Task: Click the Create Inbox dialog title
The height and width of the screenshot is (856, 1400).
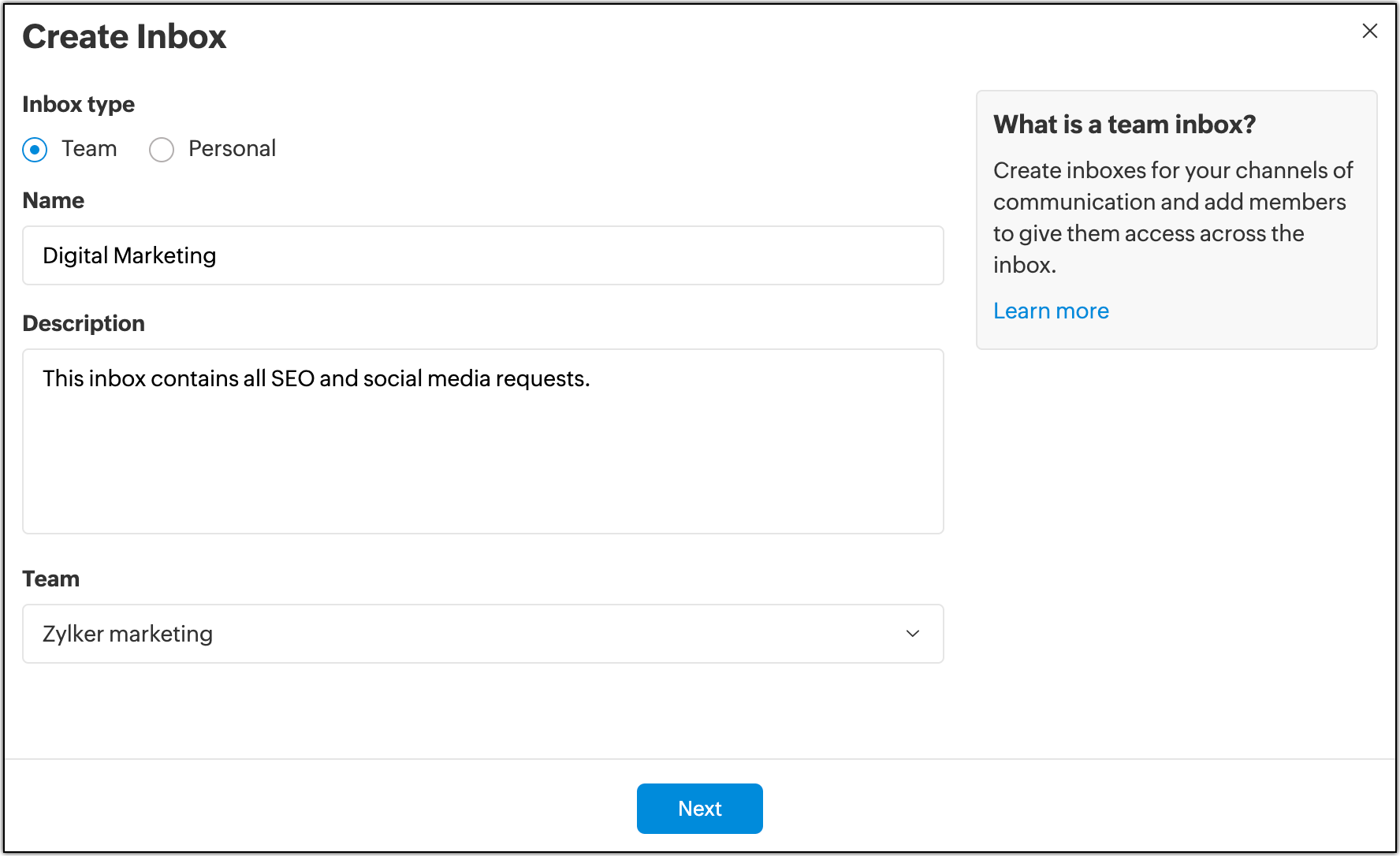Action: 125,37
